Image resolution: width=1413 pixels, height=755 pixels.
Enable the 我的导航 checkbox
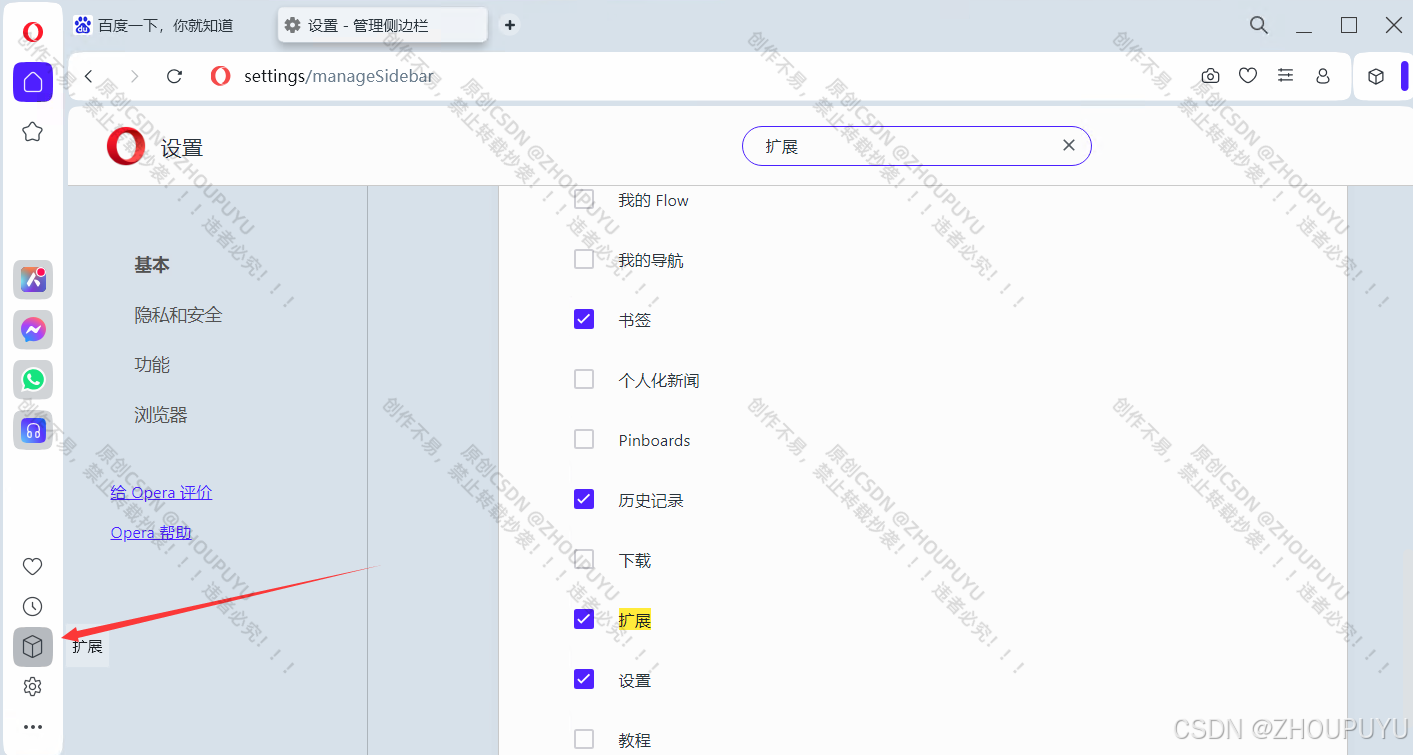(x=584, y=259)
